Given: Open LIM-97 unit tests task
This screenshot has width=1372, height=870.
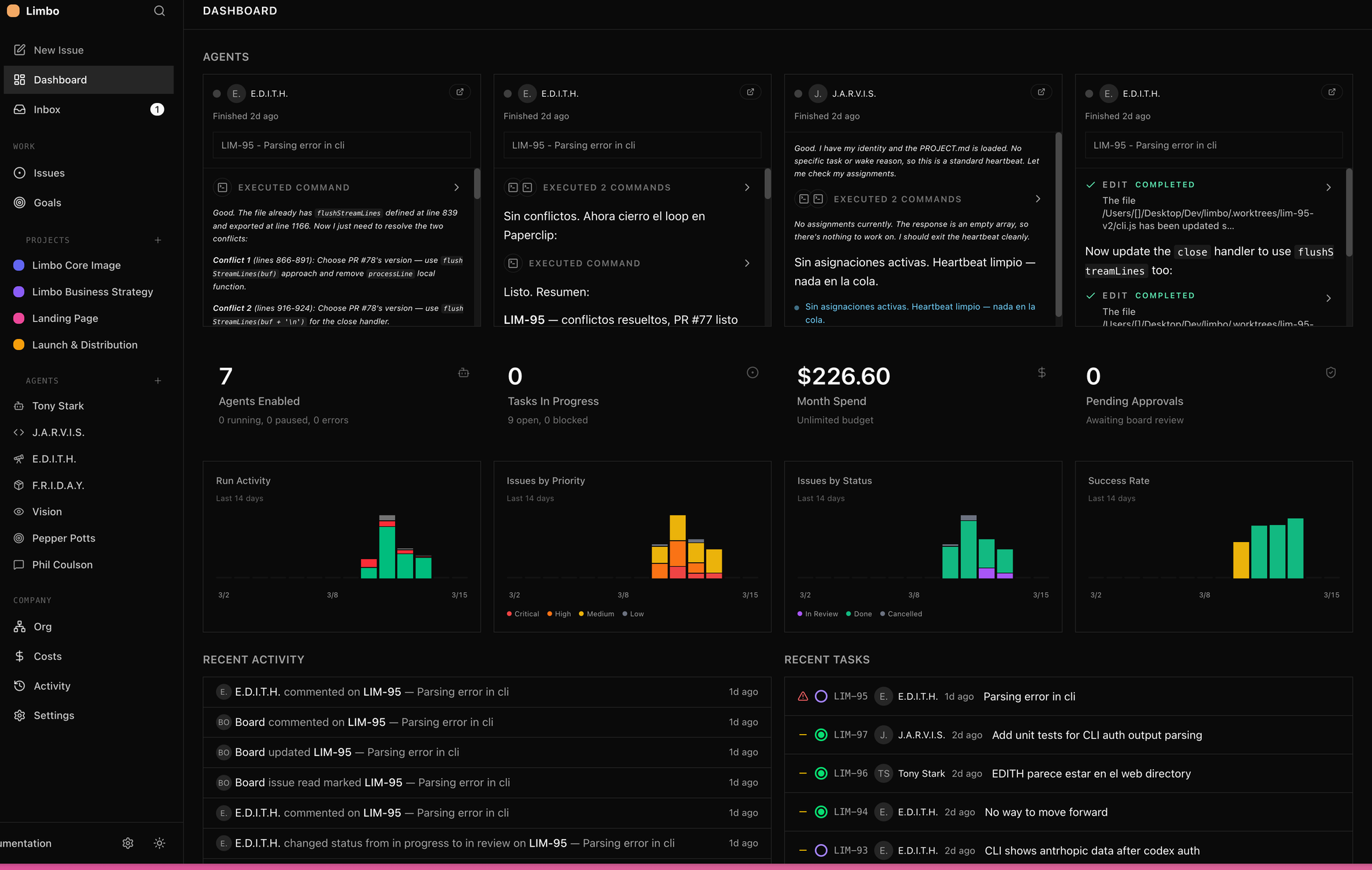Looking at the screenshot, I should (1096, 735).
